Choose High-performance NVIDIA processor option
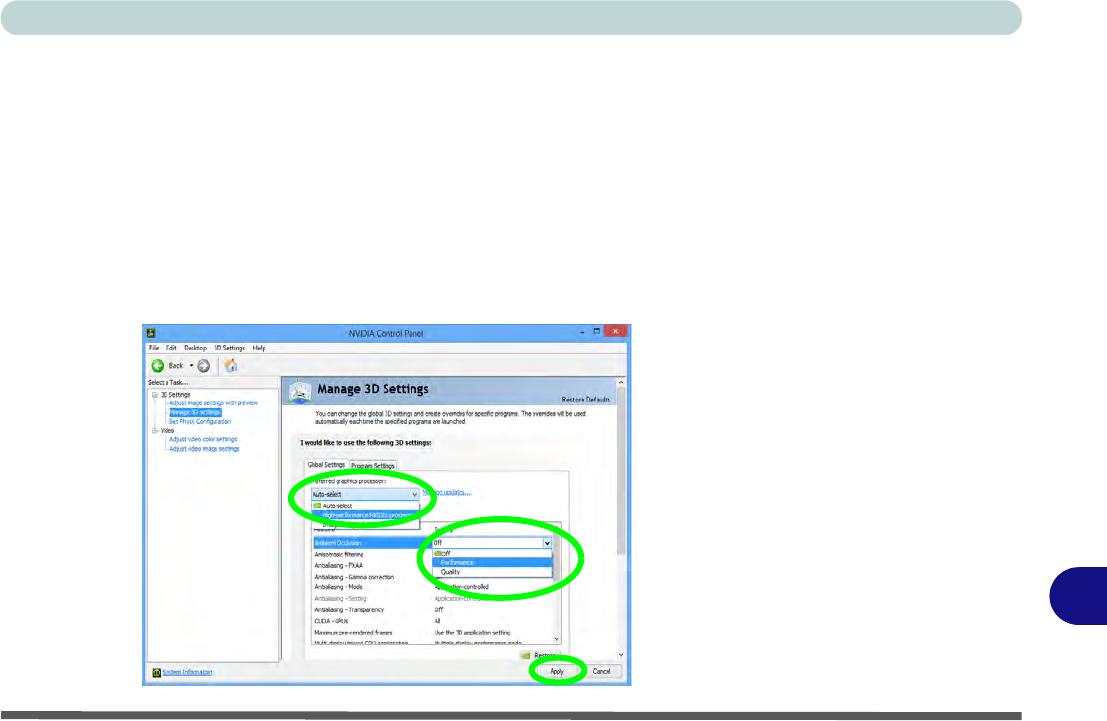Image resolution: width=1107 pixels, height=721 pixels. [x=365, y=516]
